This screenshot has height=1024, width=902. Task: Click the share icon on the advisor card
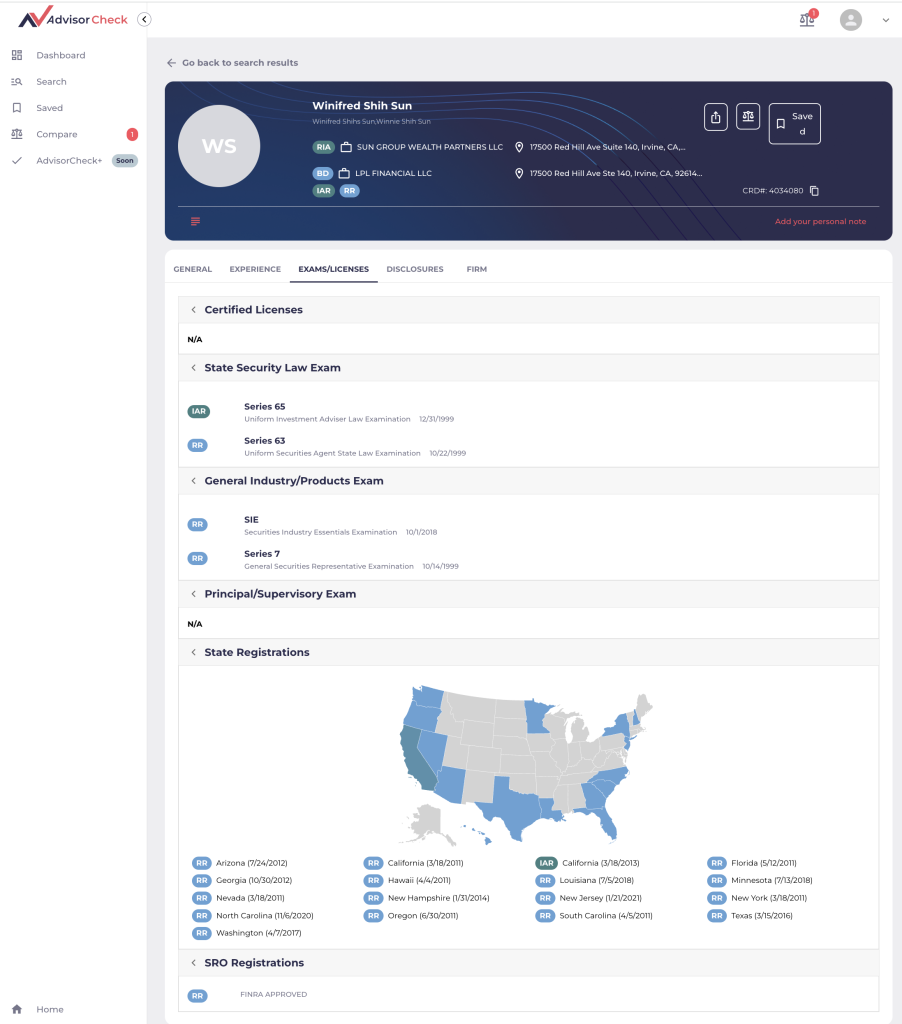pos(715,117)
